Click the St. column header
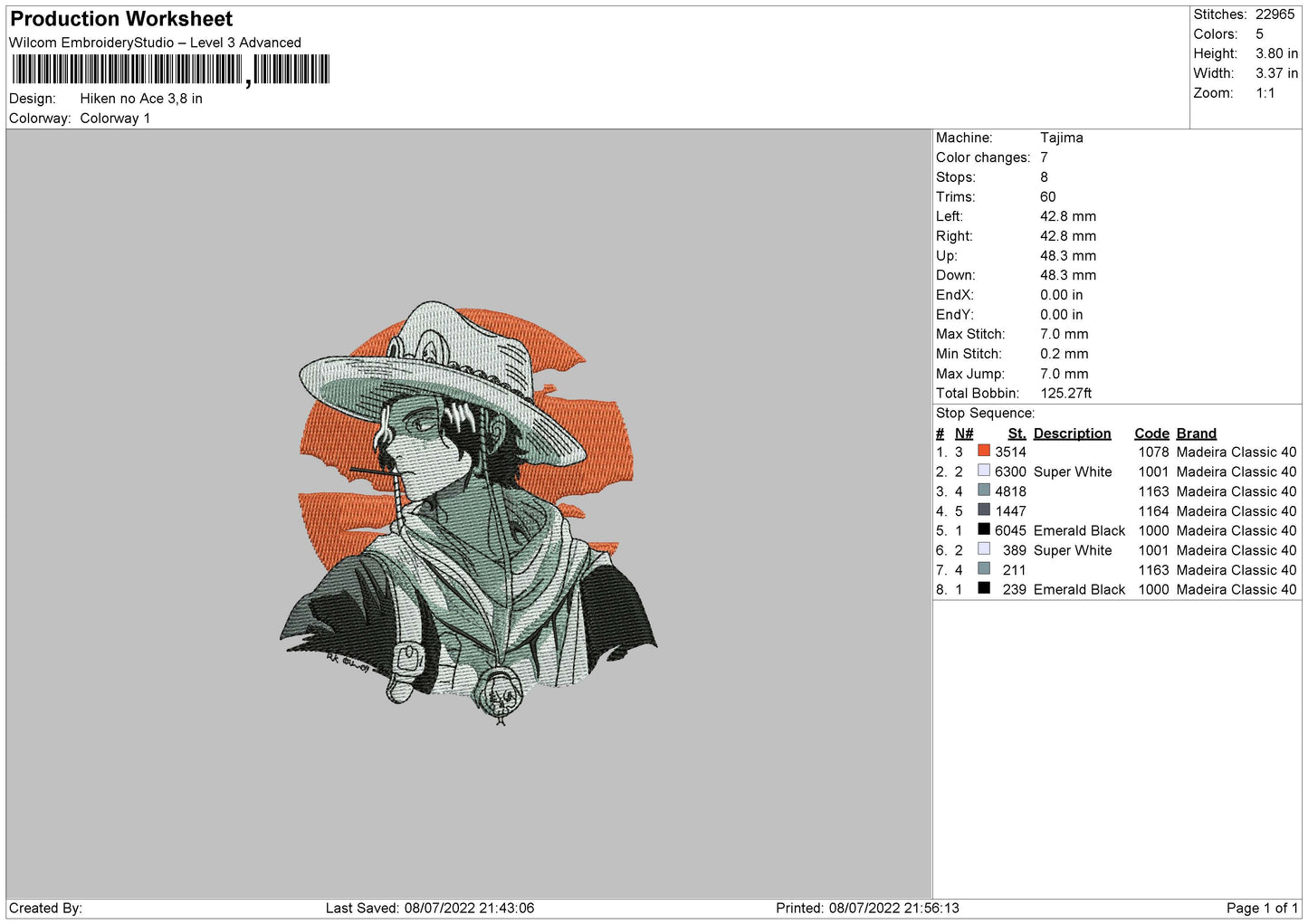Image resolution: width=1308 pixels, height=924 pixels. pyautogui.click(x=1017, y=433)
